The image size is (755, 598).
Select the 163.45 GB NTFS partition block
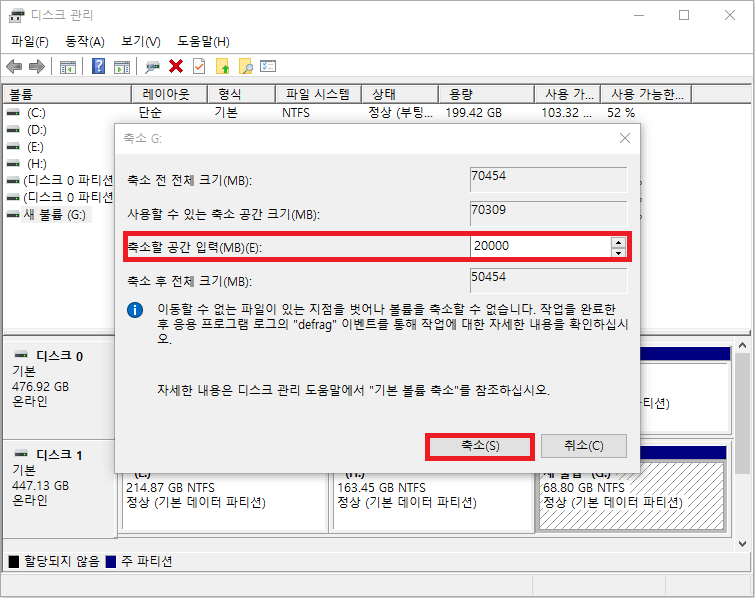(x=433, y=502)
